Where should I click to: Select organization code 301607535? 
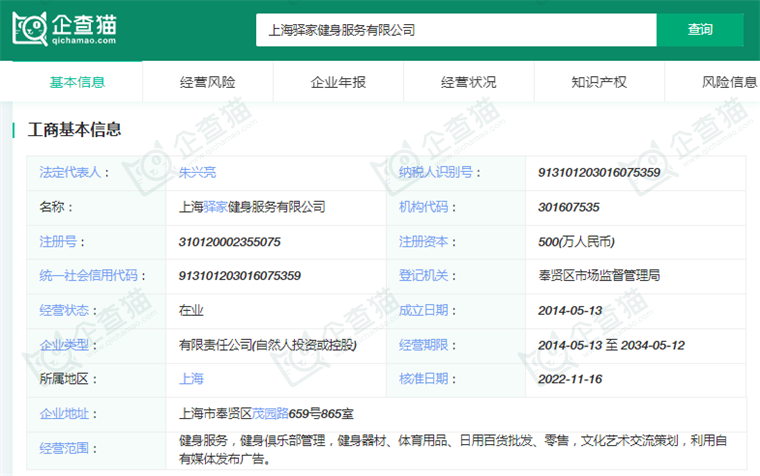tap(569, 207)
